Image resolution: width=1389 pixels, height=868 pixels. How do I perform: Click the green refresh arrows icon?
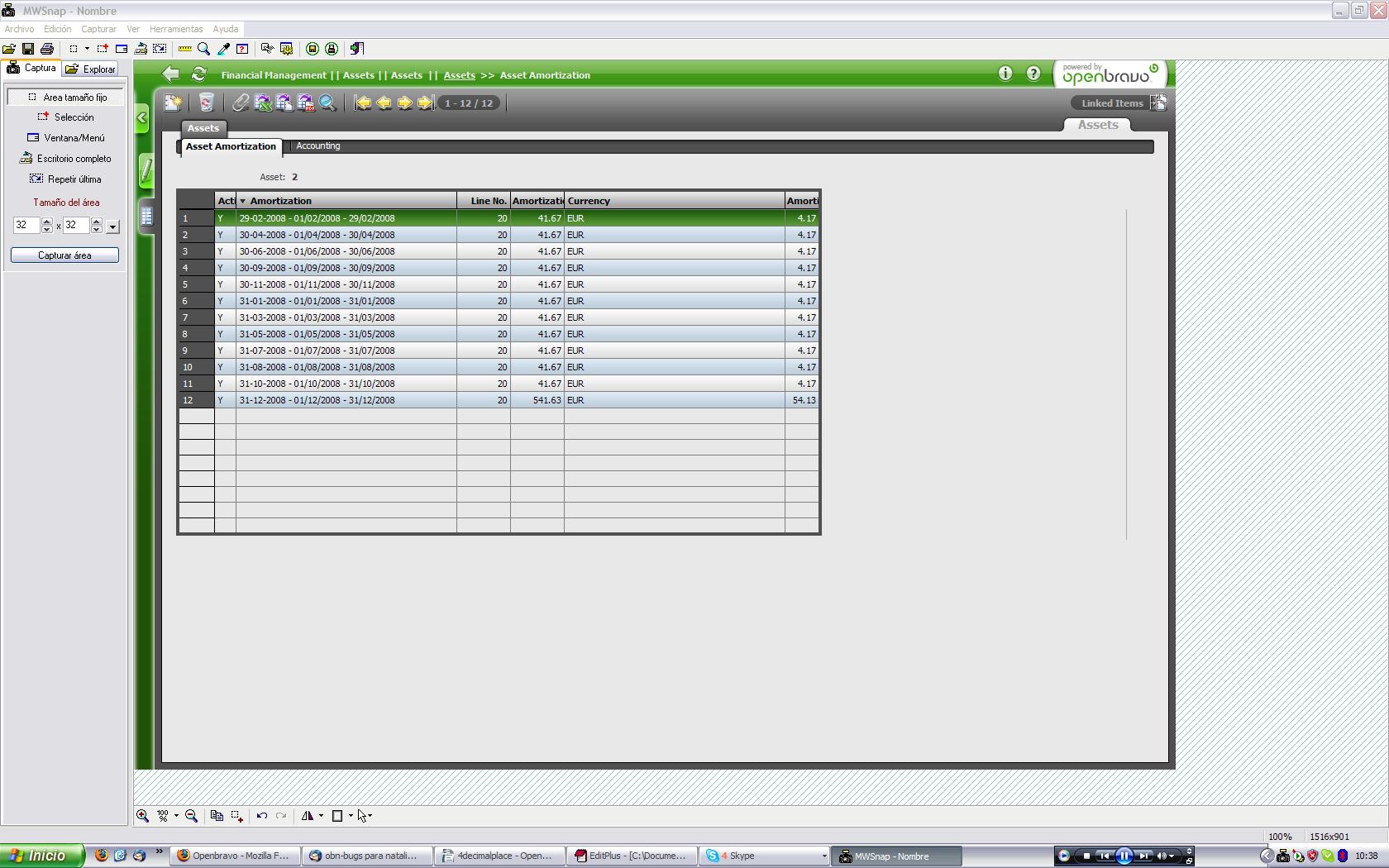point(198,74)
